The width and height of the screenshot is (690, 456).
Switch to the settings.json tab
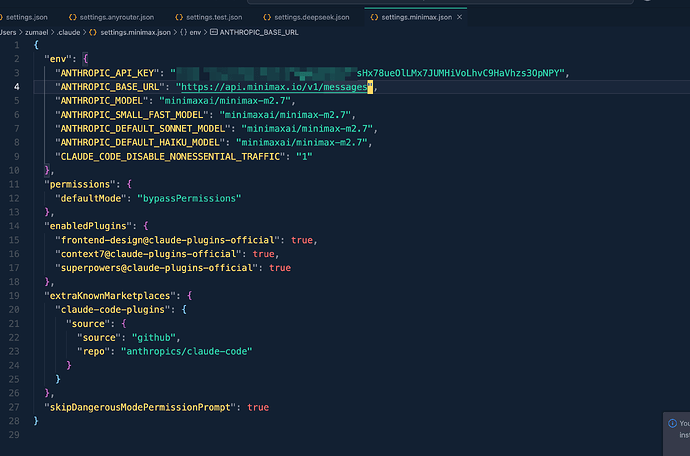click(x=26, y=17)
